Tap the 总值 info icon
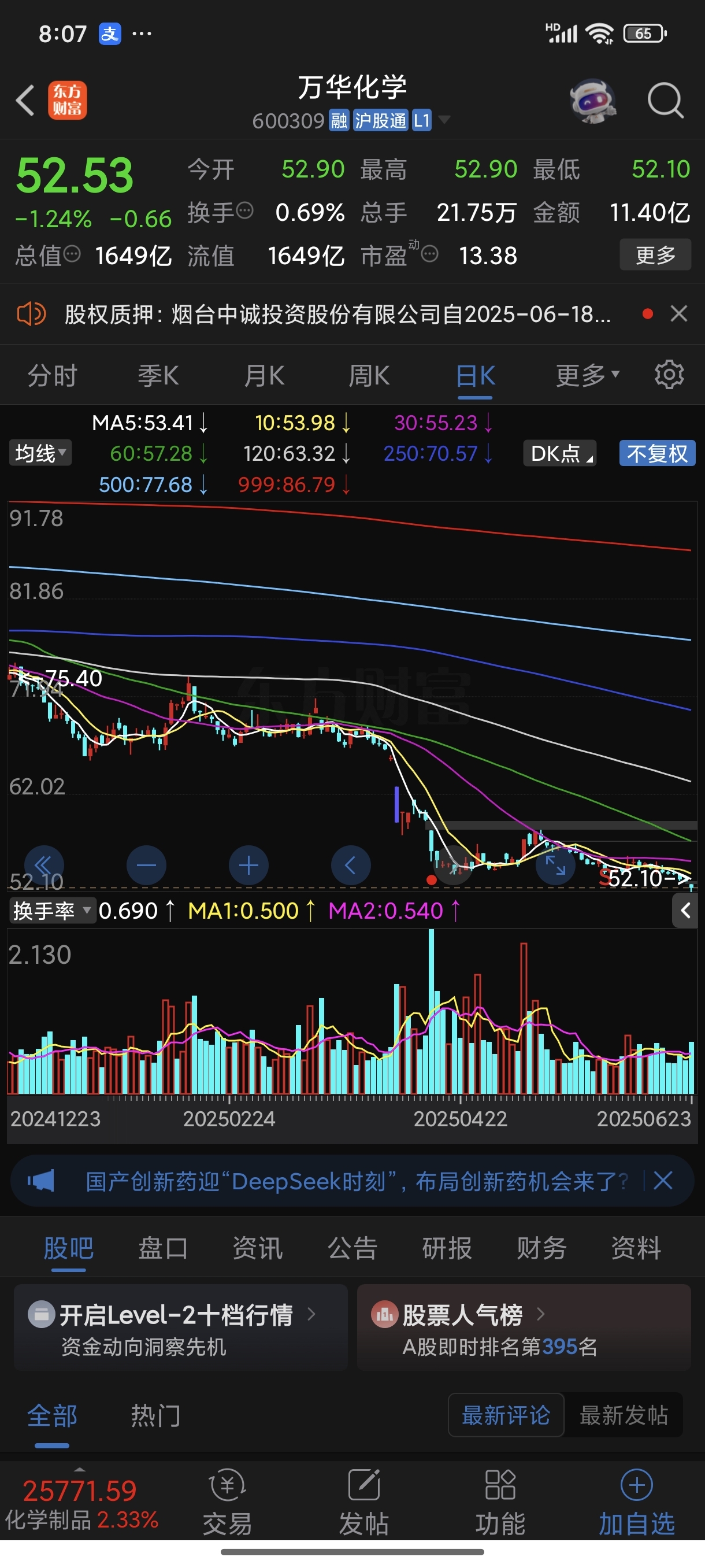Screen dimensions: 705x1568 pyautogui.click(x=72, y=254)
